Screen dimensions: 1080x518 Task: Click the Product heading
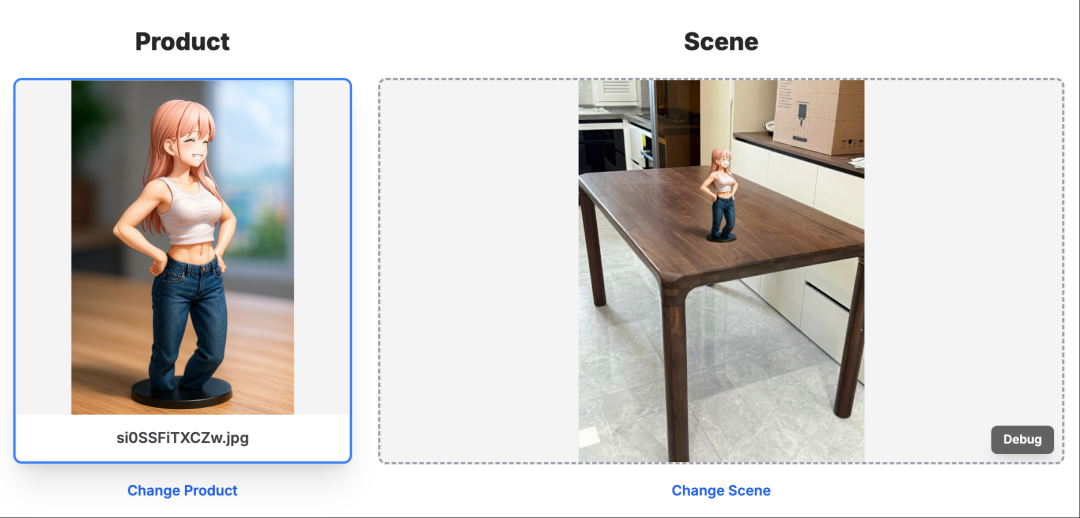click(182, 41)
